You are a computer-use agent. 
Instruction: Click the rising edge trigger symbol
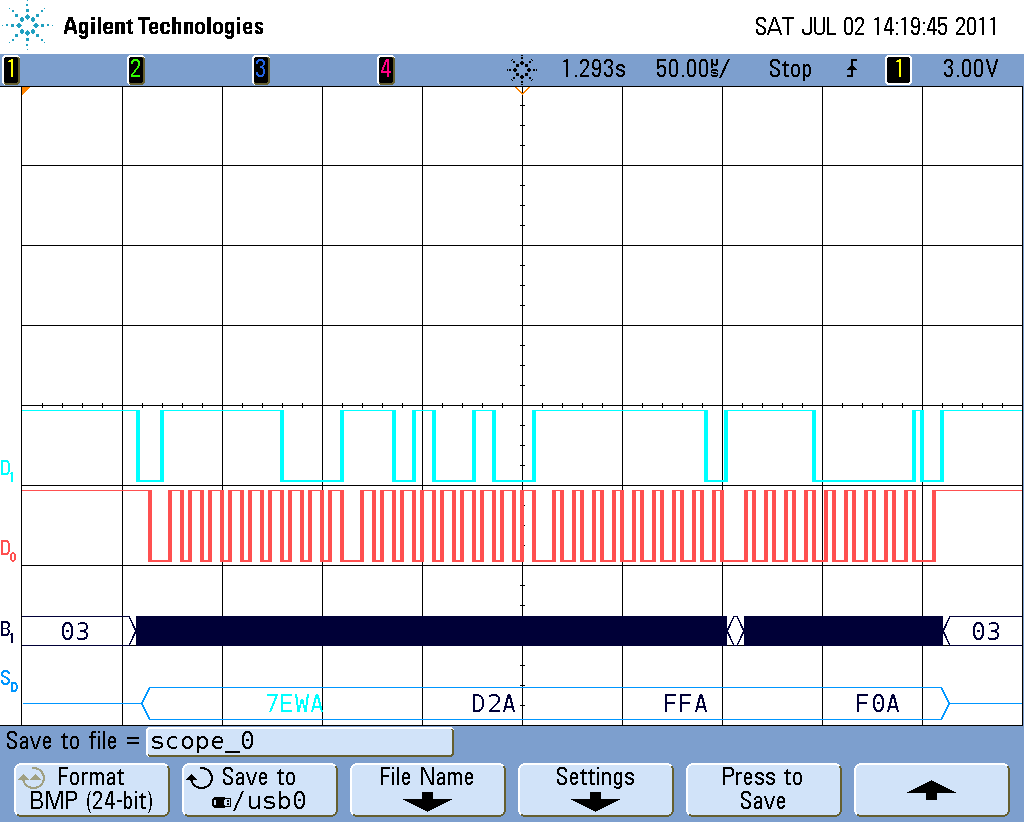click(x=851, y=69)
